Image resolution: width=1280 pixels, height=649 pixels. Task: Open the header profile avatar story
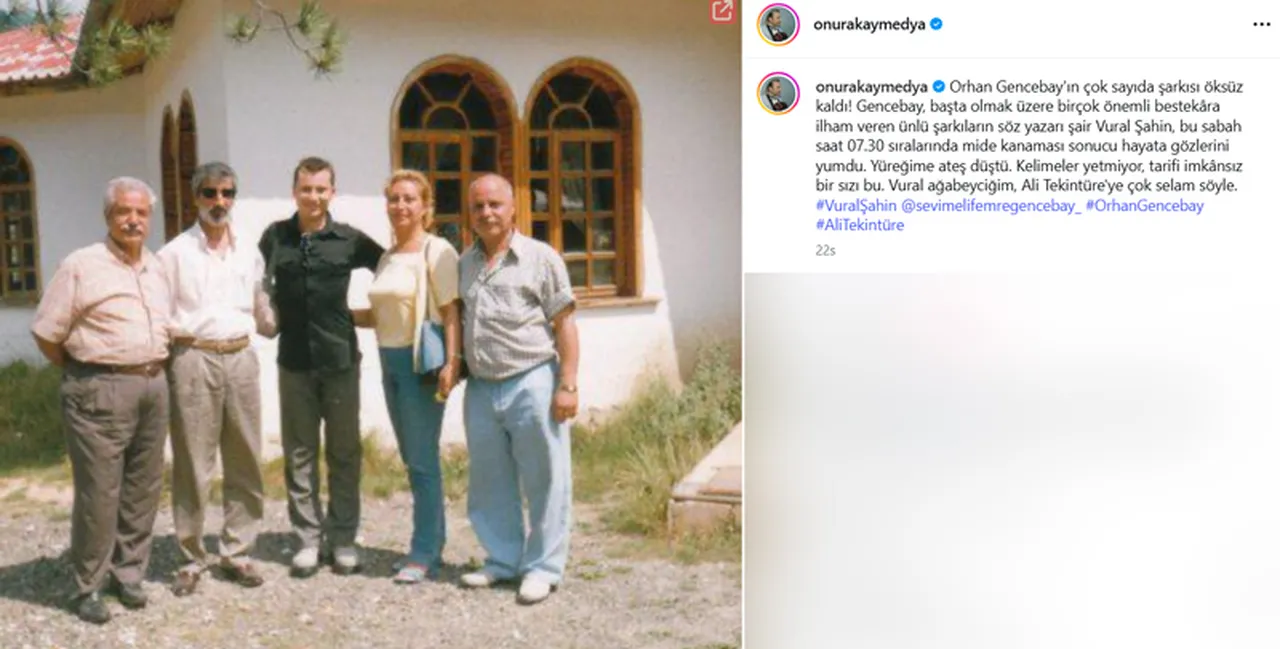[x=778, y=25]
